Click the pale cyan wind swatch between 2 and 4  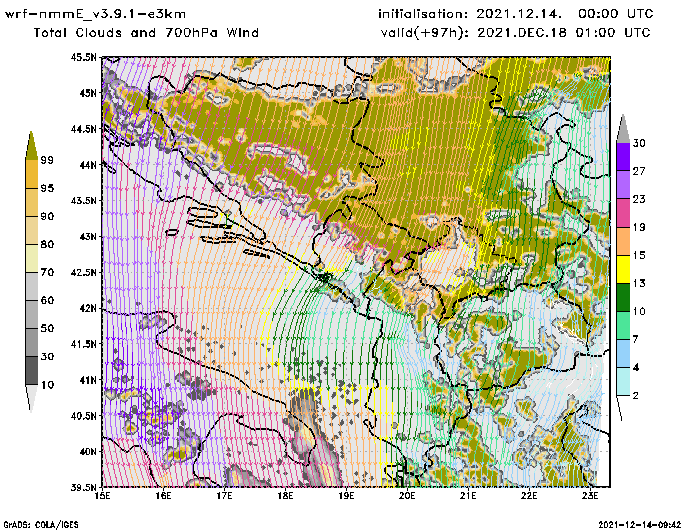(x=623, y=382)
